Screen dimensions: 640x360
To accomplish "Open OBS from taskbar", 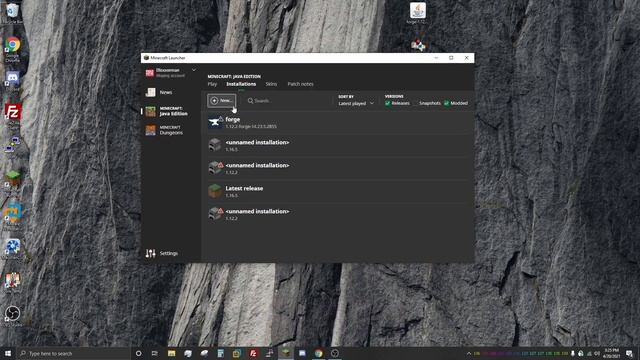I will tap(335, 353).
